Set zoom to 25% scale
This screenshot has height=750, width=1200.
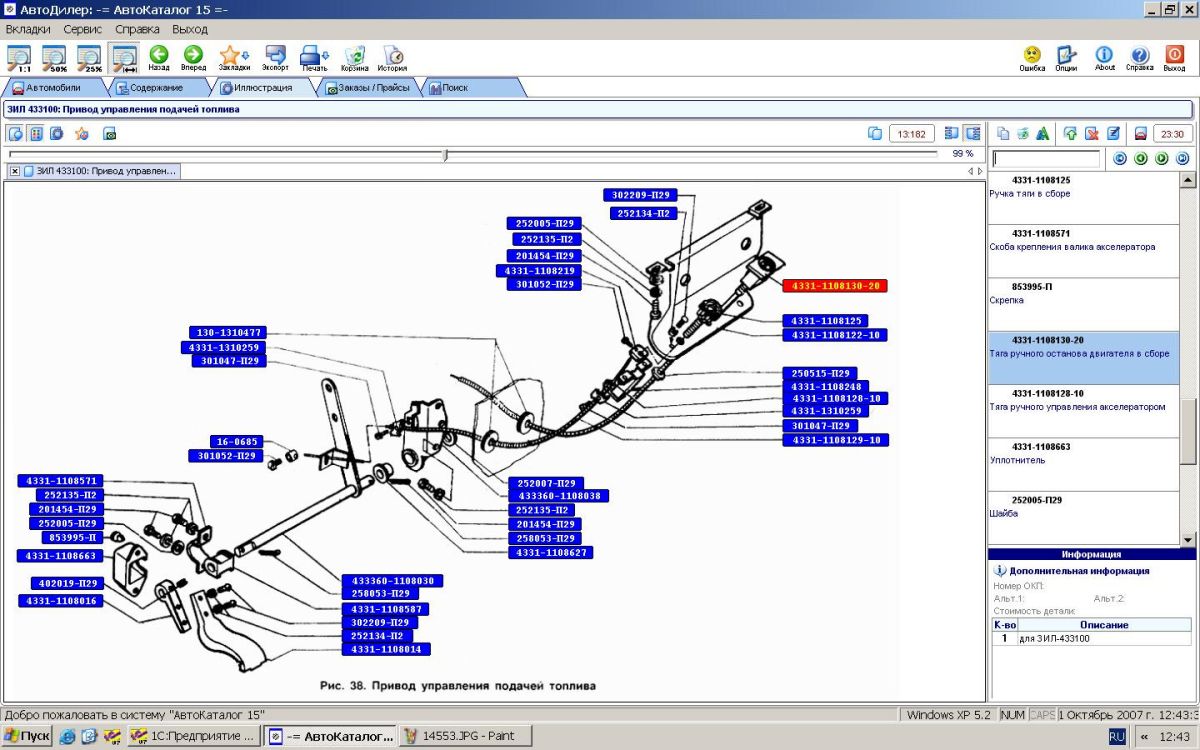click(x=90, y=58)
